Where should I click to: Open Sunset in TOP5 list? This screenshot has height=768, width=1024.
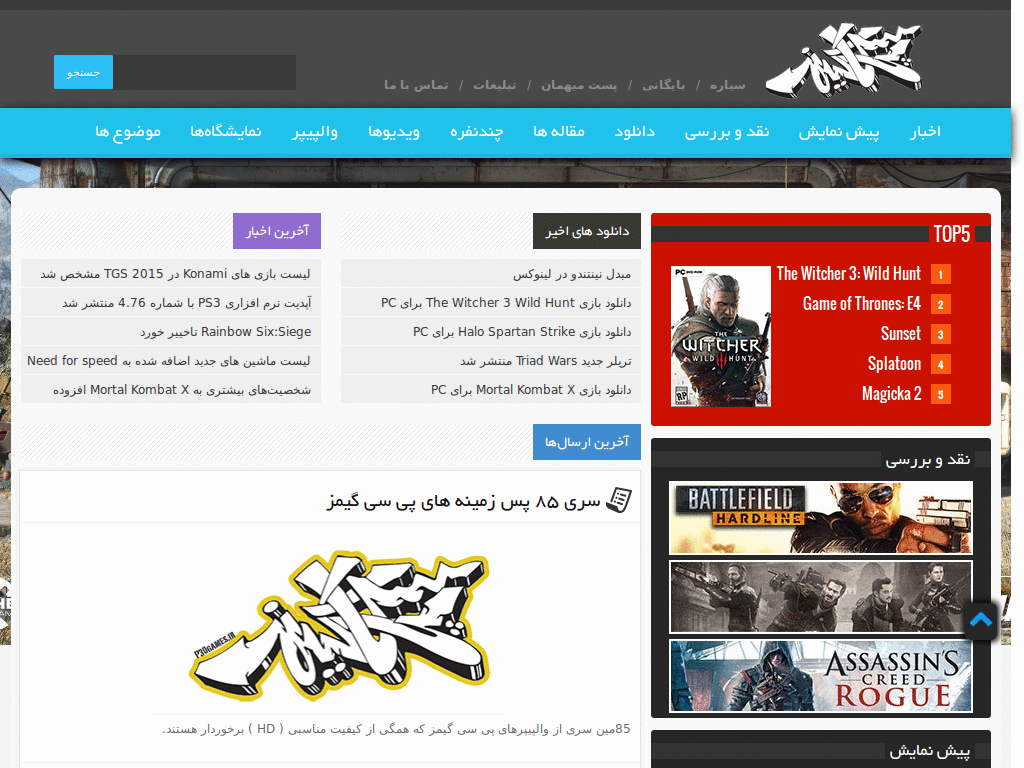pyautogui.click(x=901, y=334)
